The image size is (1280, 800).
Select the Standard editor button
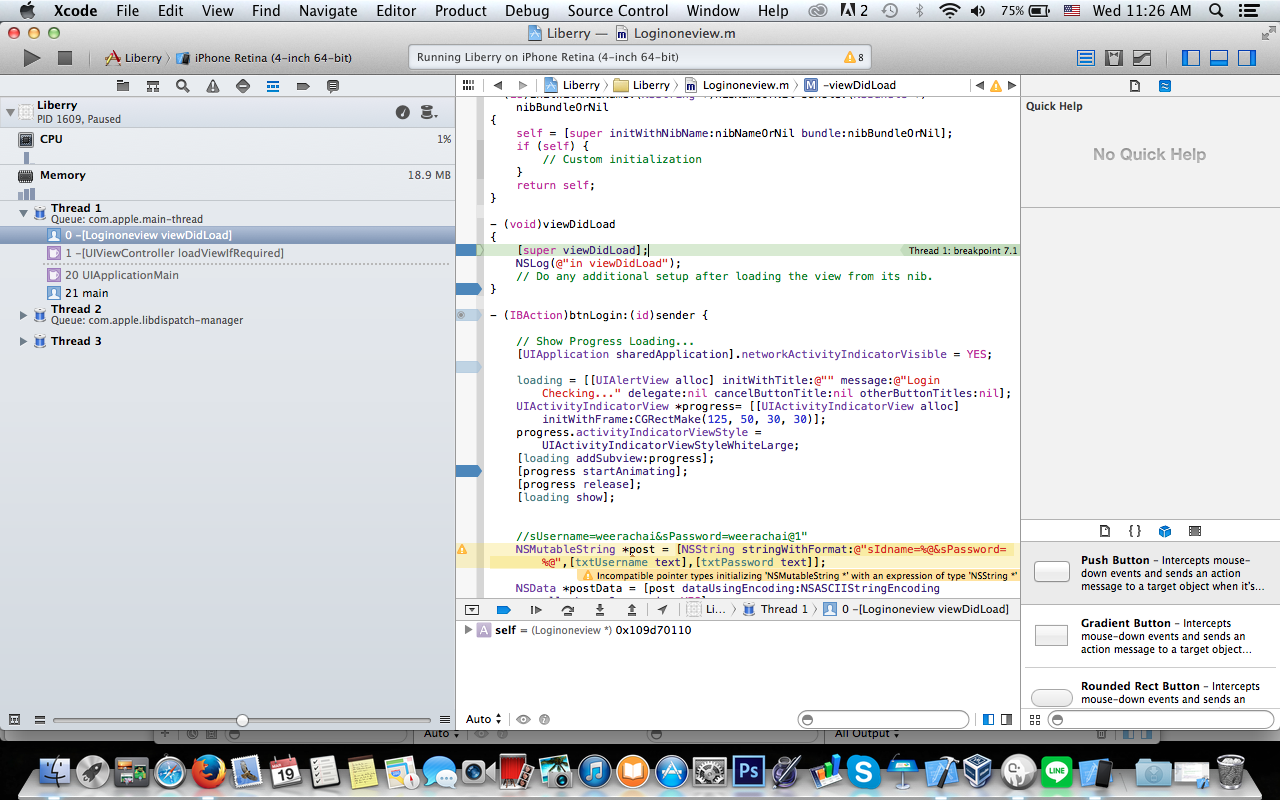[x=1086, y=58]
